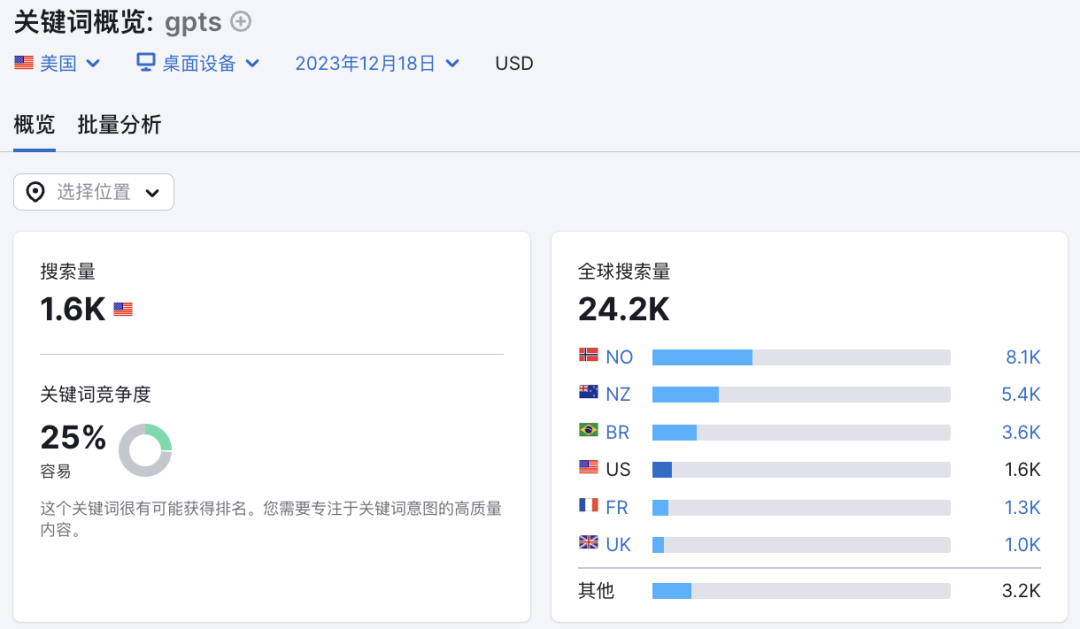Open the 选择位置 location selector
Viewport: 1080px width, 629px height.
point(94,192)
